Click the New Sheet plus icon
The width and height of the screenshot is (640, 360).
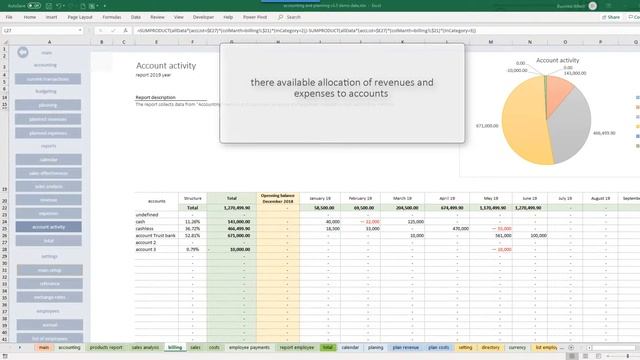[571, 347]
